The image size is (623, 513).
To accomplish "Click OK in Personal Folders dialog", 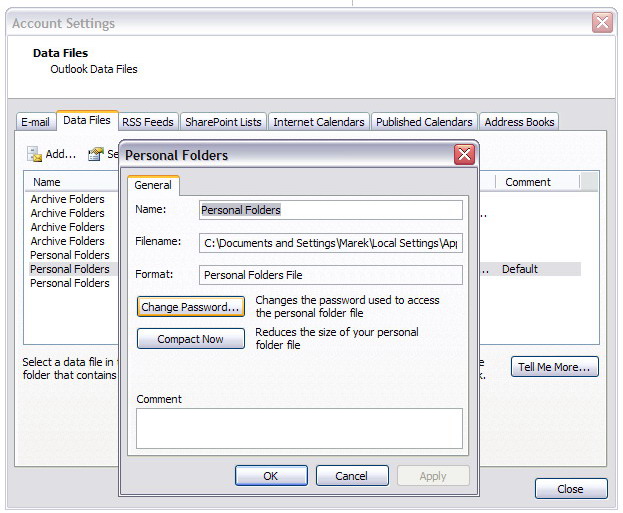I will (x=270, y=476).
